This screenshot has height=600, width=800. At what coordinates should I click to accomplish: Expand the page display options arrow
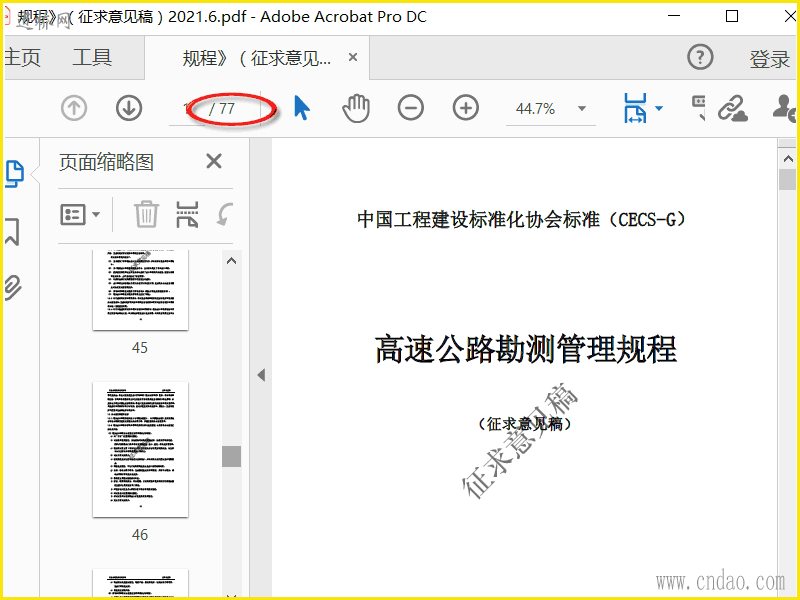pos(659,108)
